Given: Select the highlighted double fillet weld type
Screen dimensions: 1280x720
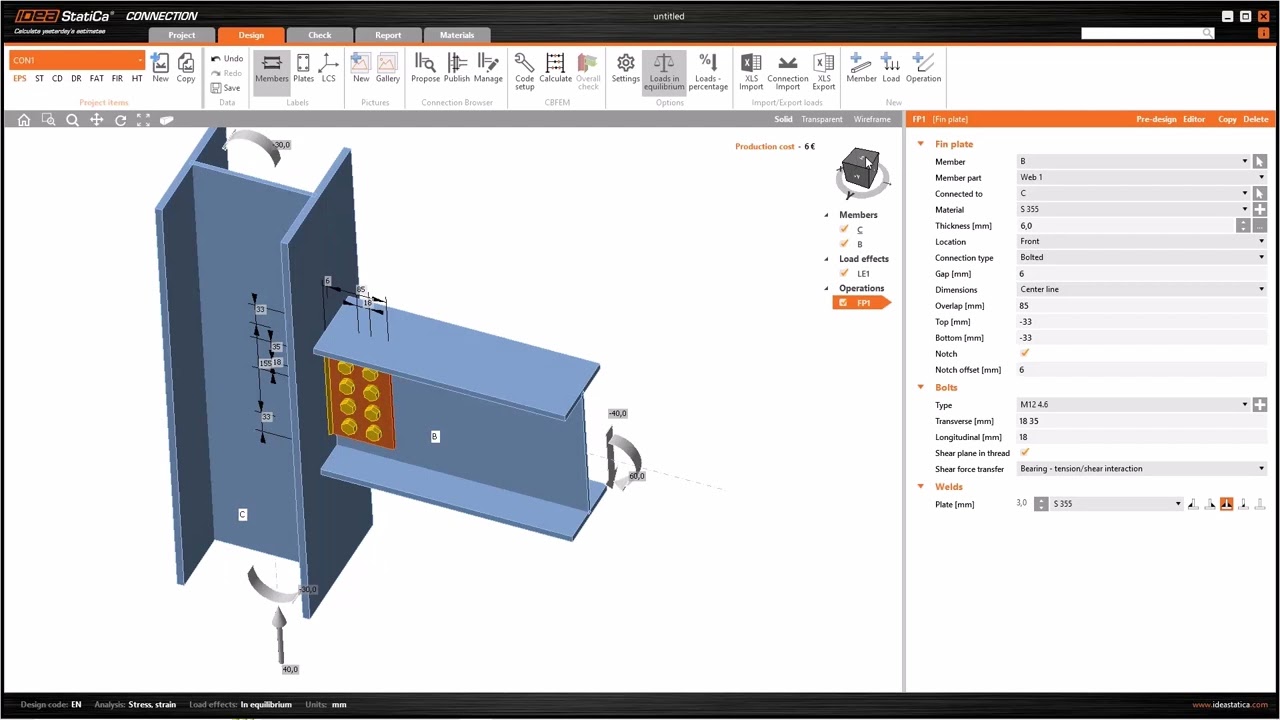Looking at the screenshot, I should pos(1227,504).
